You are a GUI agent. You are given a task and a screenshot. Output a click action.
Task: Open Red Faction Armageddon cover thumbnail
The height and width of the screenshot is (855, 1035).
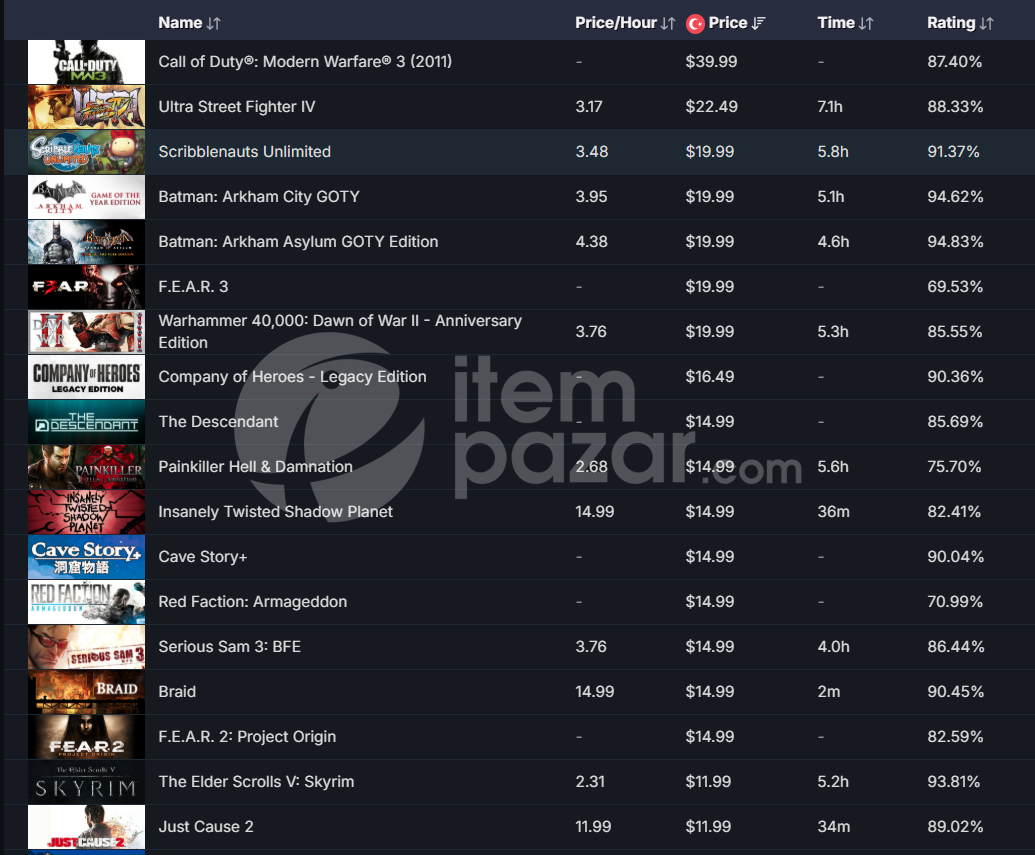(x=86, y=602)
